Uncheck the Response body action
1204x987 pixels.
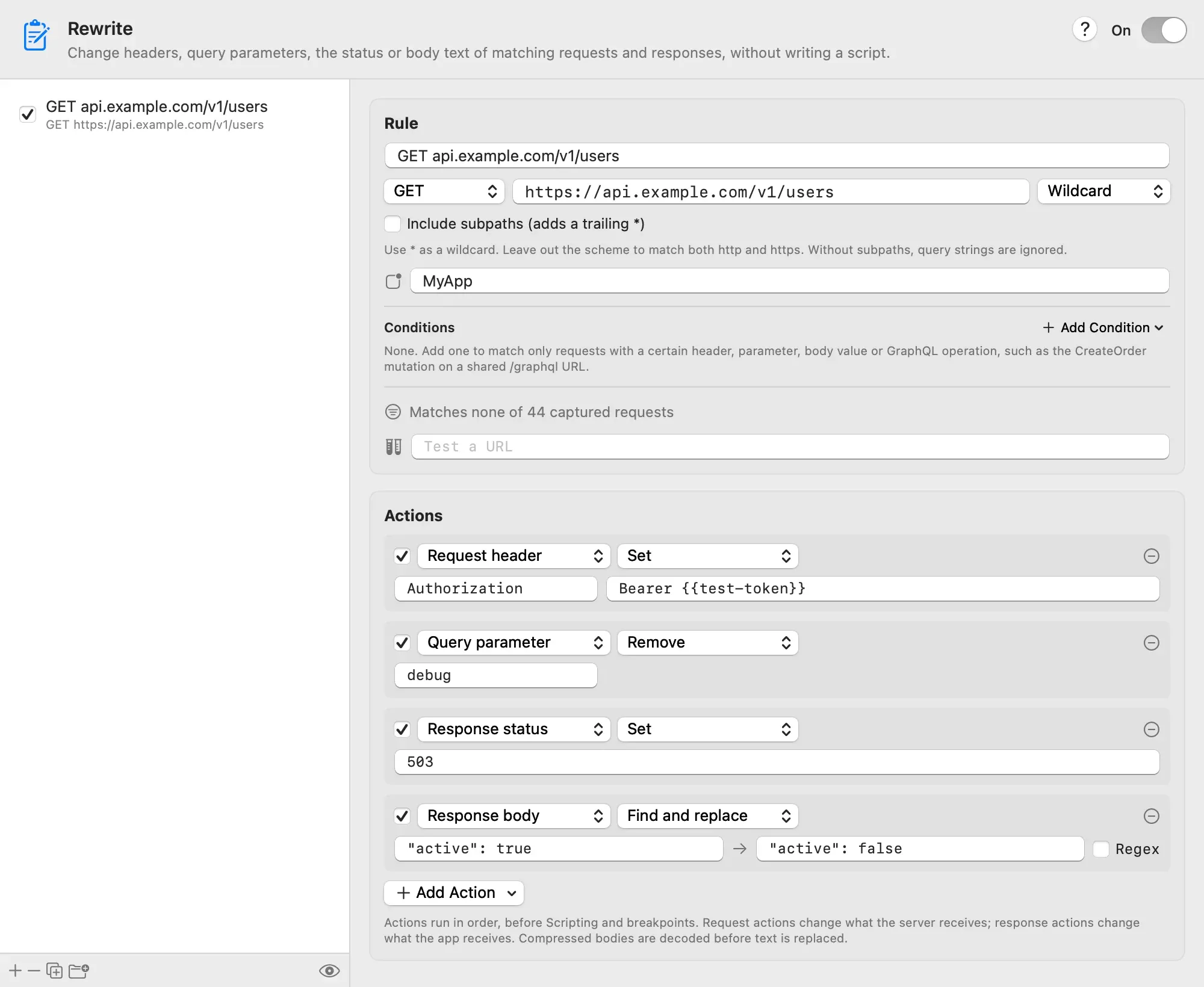[402, 816]
